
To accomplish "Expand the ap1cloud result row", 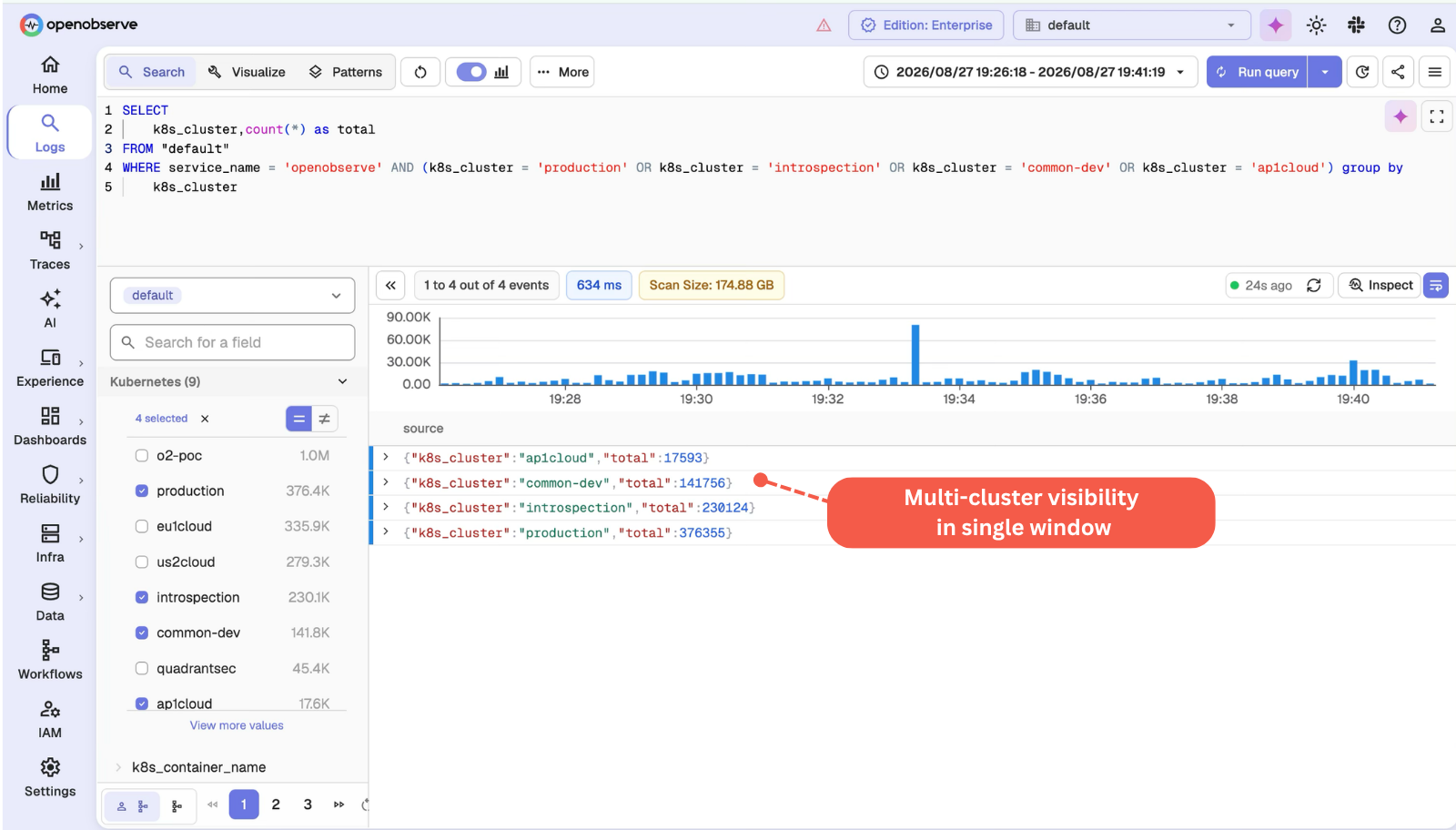I will pos(386,457).
